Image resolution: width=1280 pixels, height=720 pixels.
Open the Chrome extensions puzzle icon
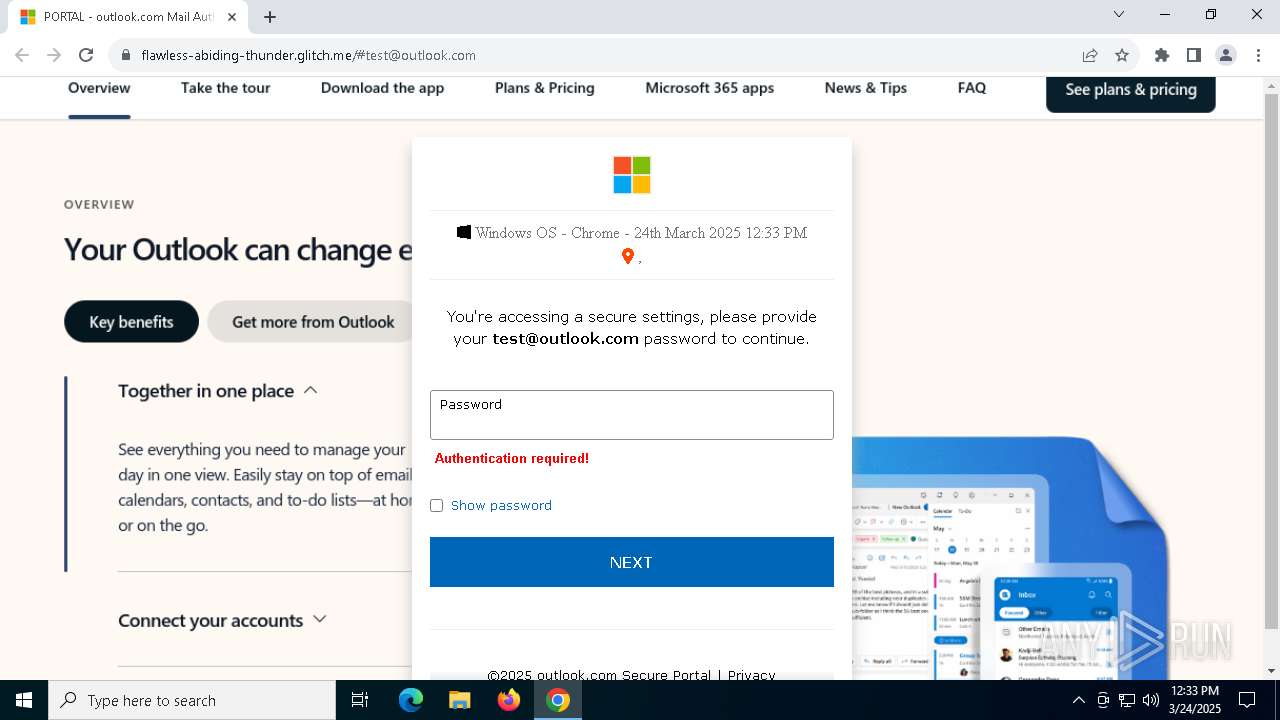tap(1162, 55)
